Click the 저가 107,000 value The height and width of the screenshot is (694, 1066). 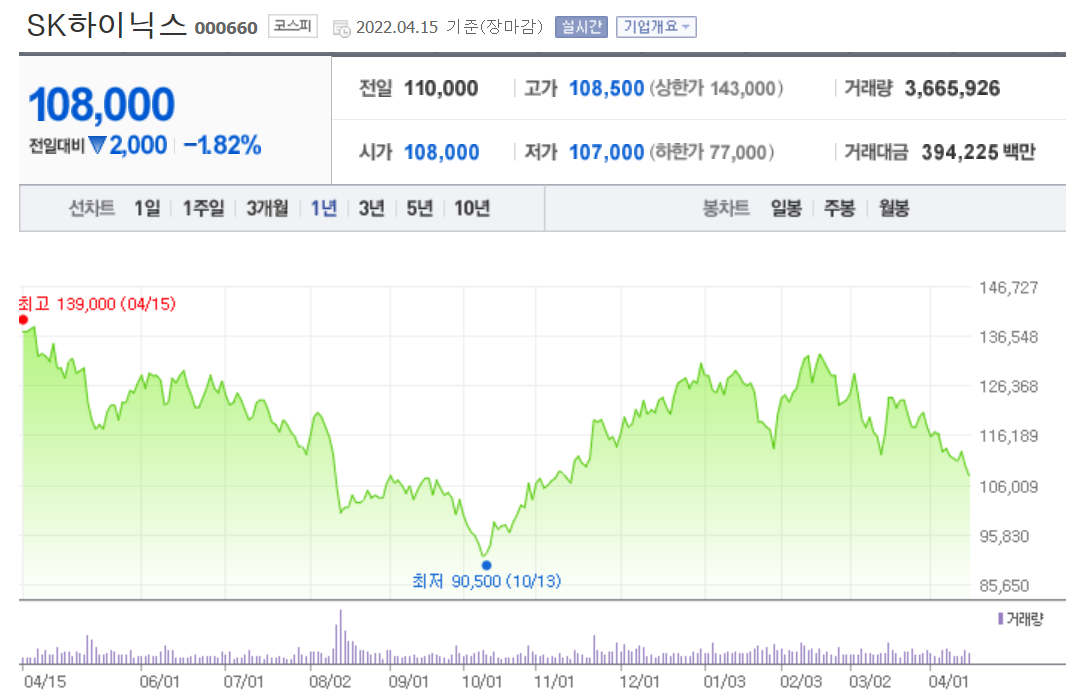606,152
